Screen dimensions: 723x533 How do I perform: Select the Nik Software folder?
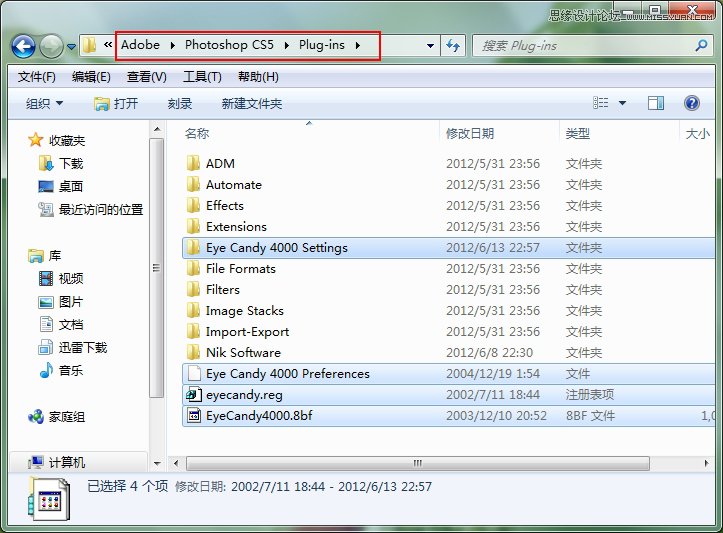[x=243, y=353]
